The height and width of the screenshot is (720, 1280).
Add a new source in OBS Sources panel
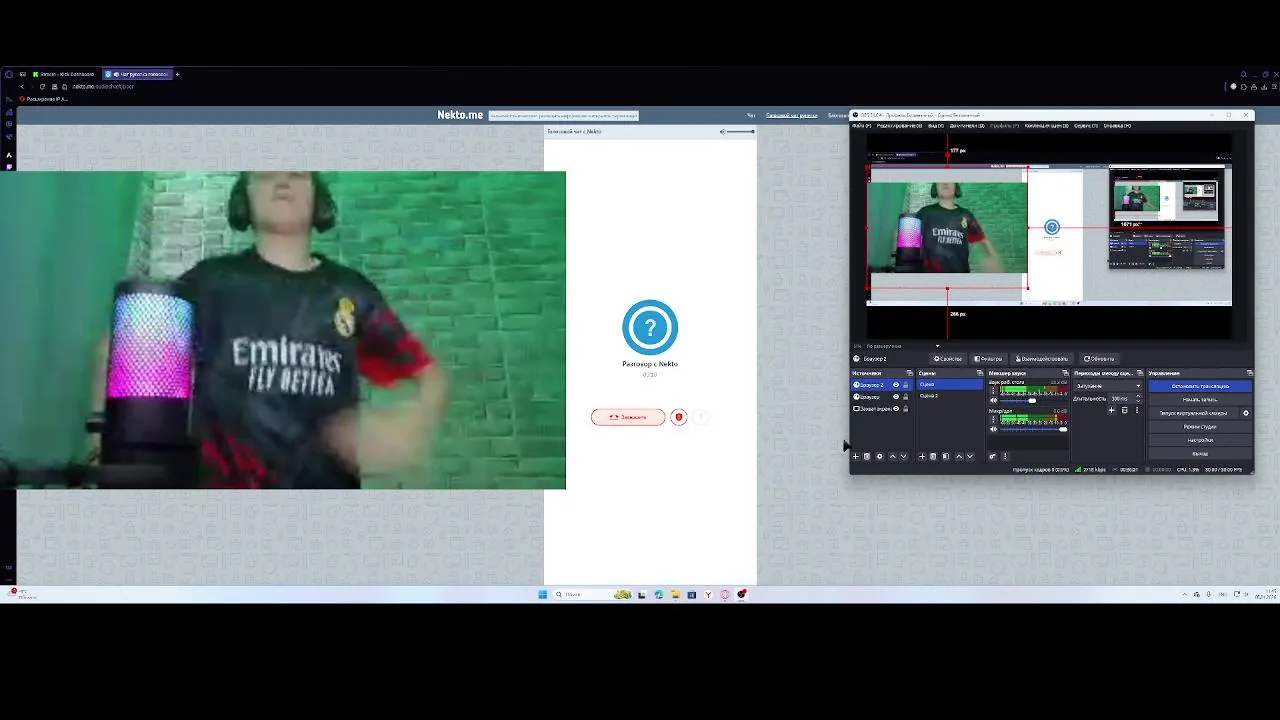856,457
